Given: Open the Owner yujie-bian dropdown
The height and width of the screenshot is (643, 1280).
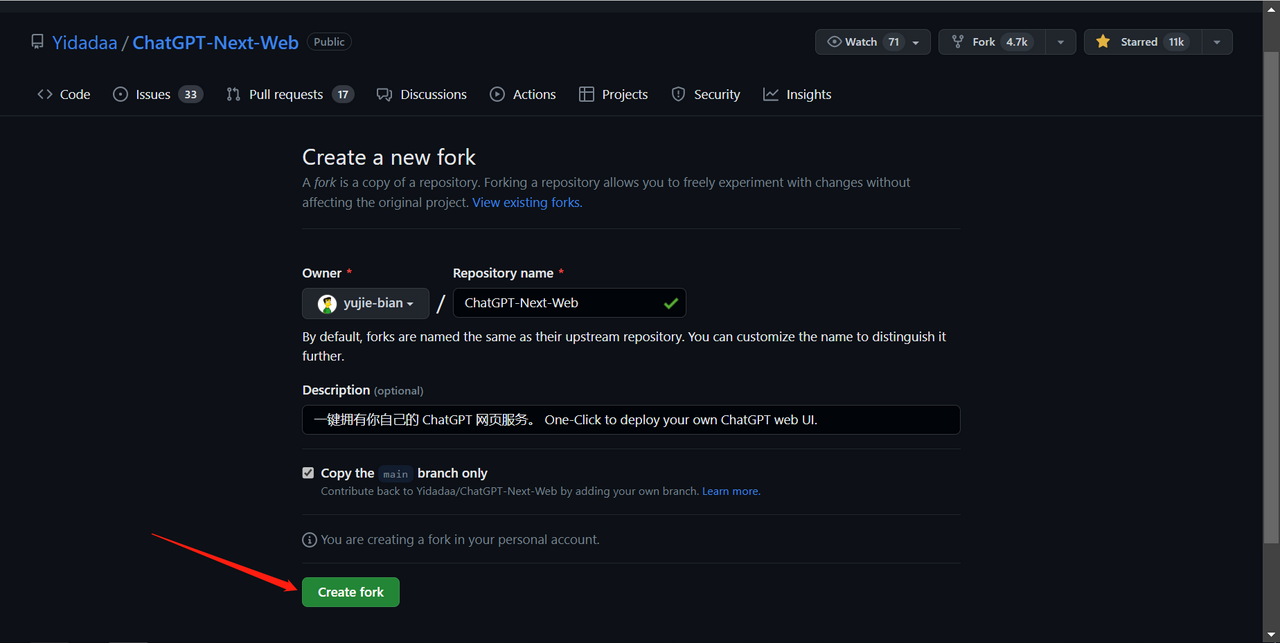Looking at the screenshot, I should [x=365, y=303].
